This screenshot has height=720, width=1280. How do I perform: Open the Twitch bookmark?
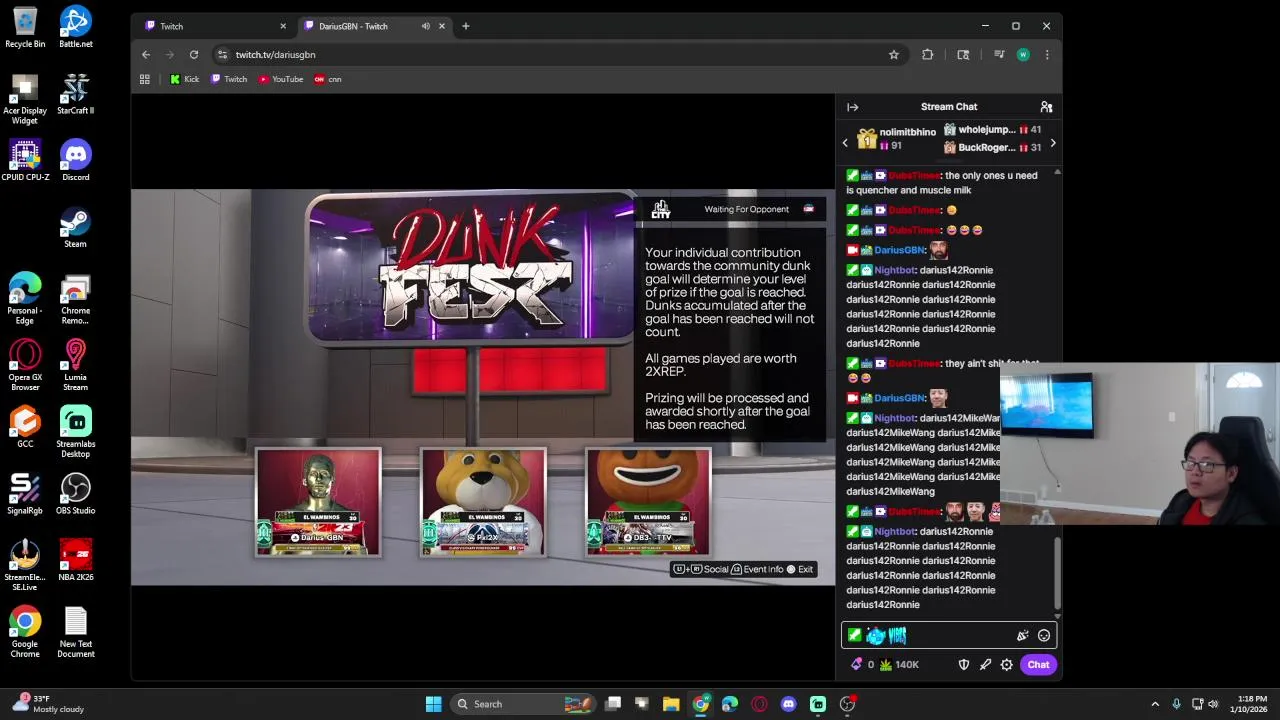(229, 79)
